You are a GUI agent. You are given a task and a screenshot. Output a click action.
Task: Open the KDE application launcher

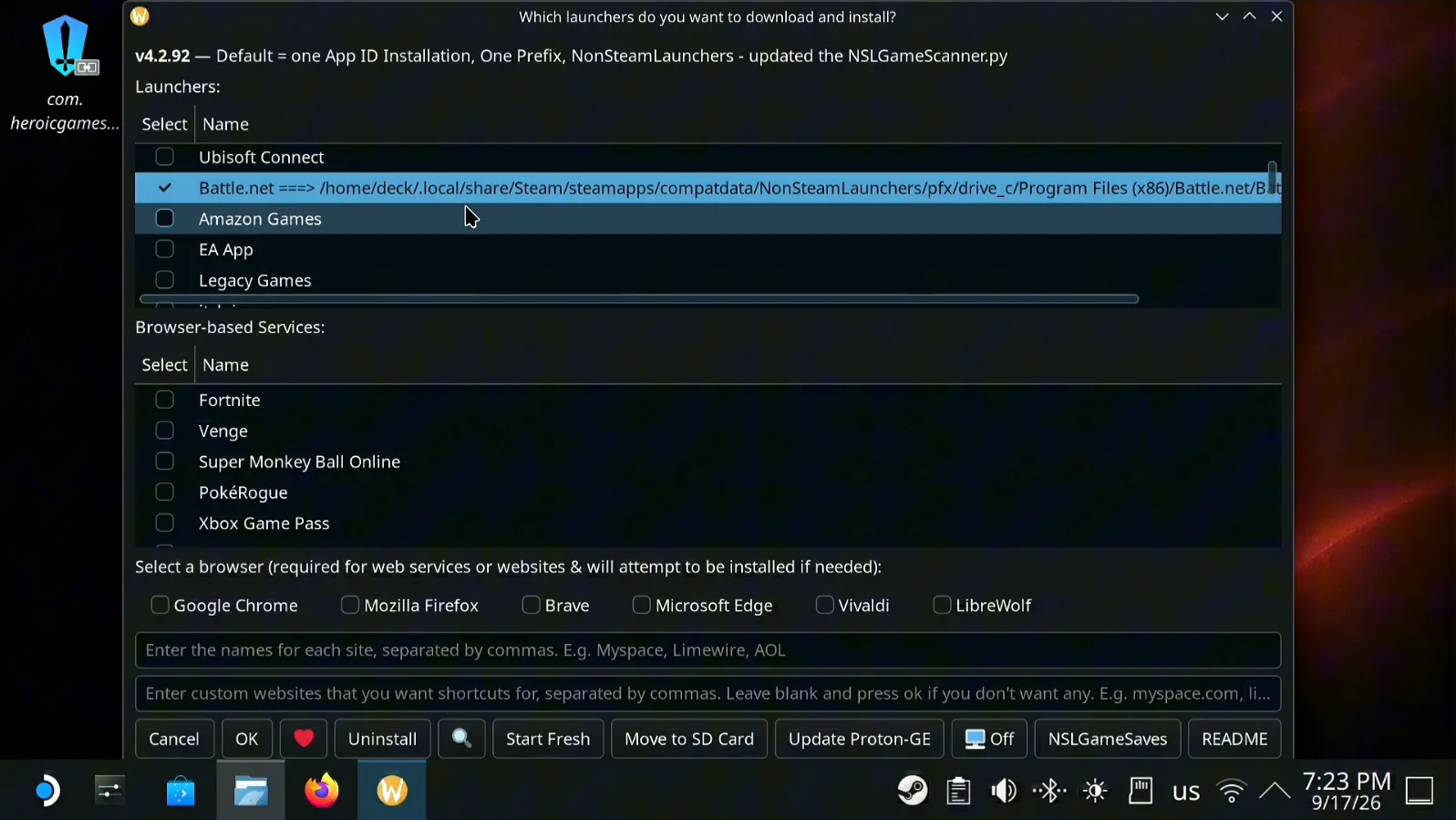pos(46,790)
